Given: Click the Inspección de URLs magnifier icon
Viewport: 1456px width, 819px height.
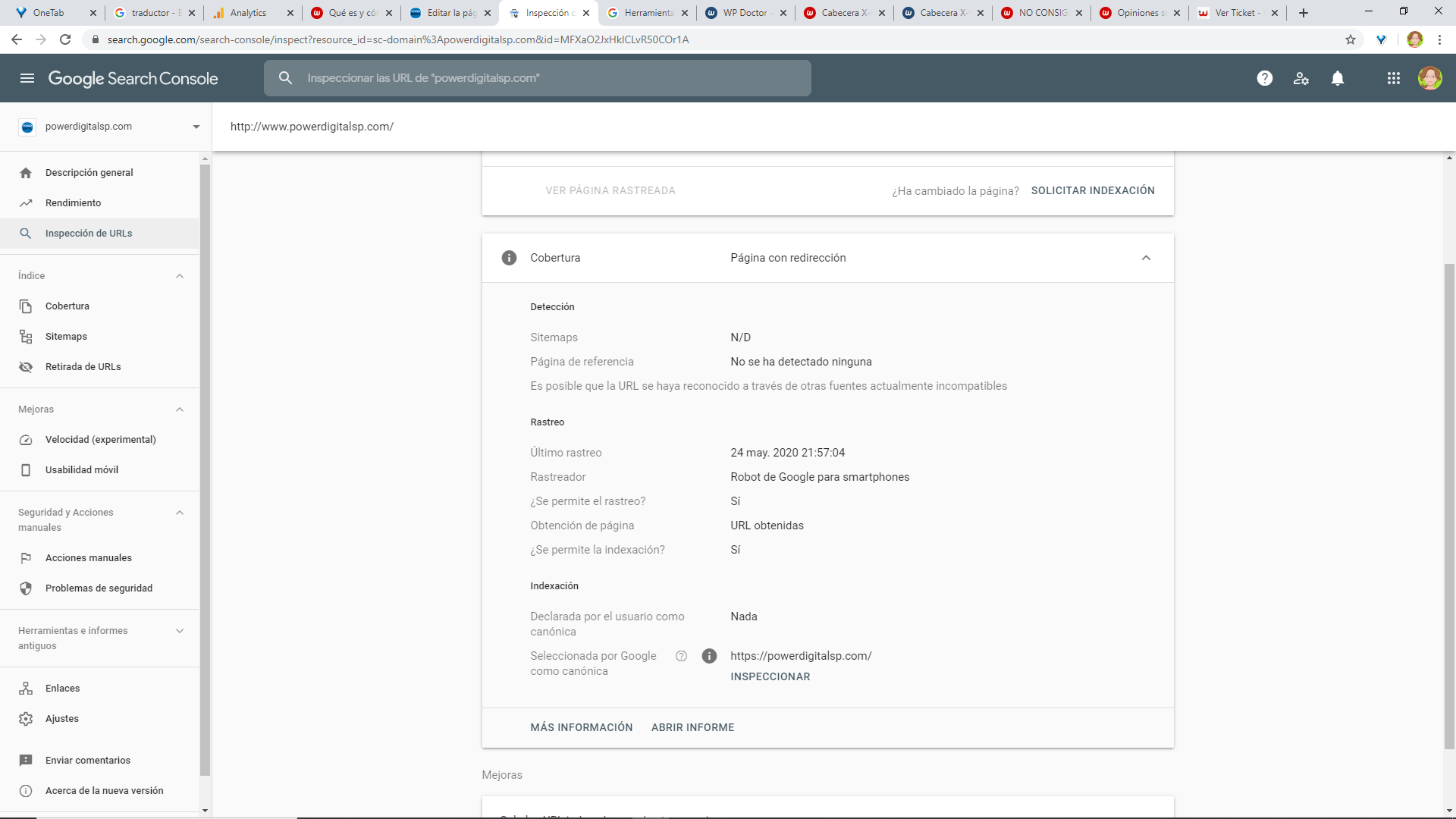Looking at the screenshot, I should (26, 234).
